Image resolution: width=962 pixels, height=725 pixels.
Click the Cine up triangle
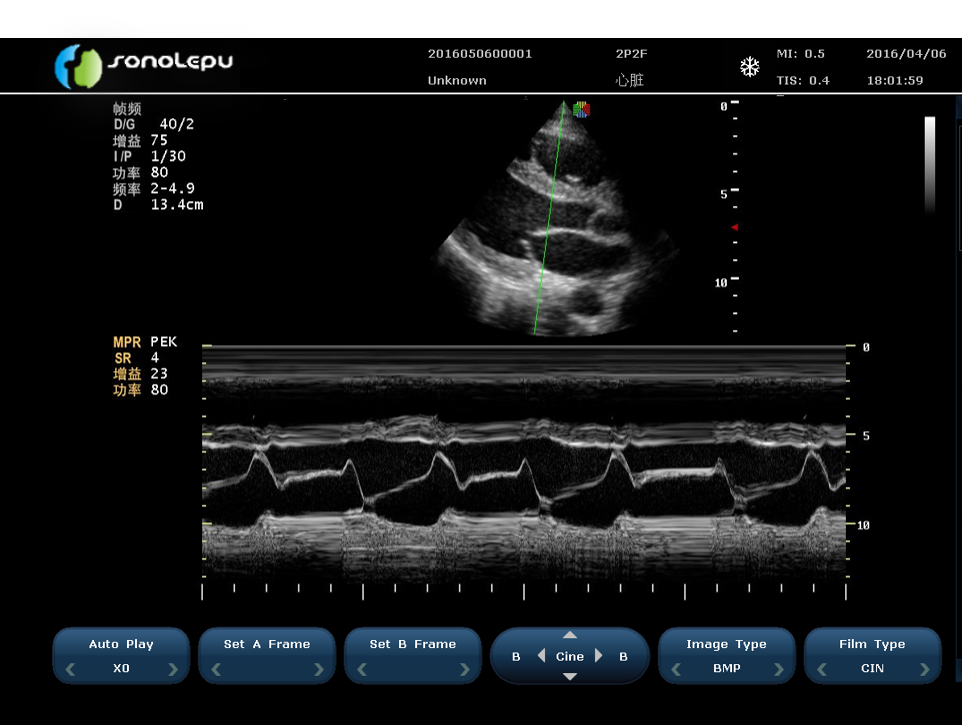pyautogui.click(x=570, y=635)
